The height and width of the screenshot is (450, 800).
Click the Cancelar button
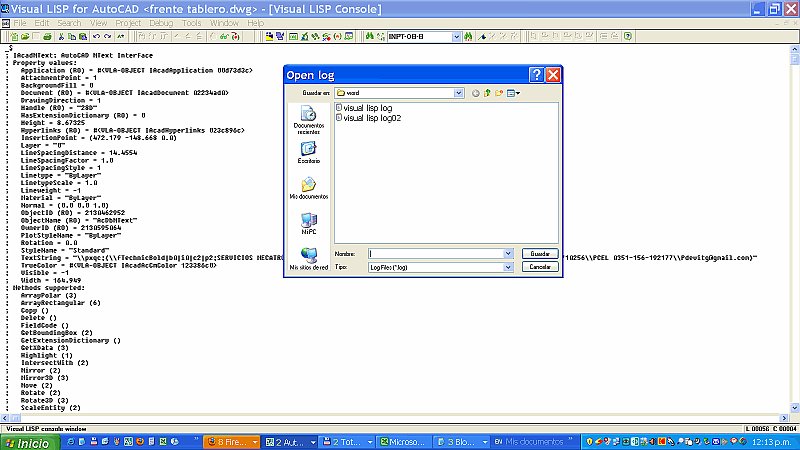coord(540,267)
